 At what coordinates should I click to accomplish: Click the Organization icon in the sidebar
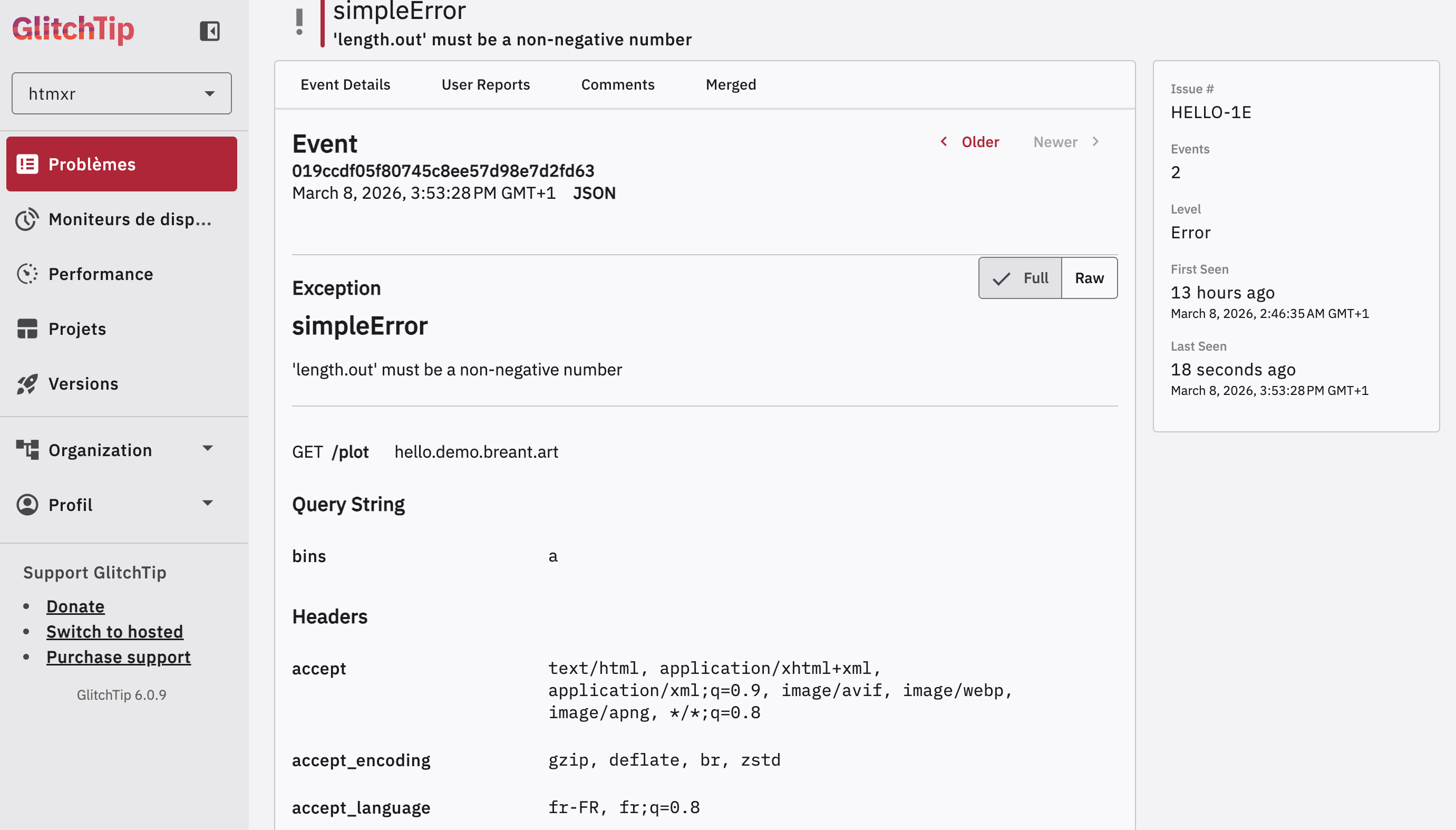[x=27, y=449]
